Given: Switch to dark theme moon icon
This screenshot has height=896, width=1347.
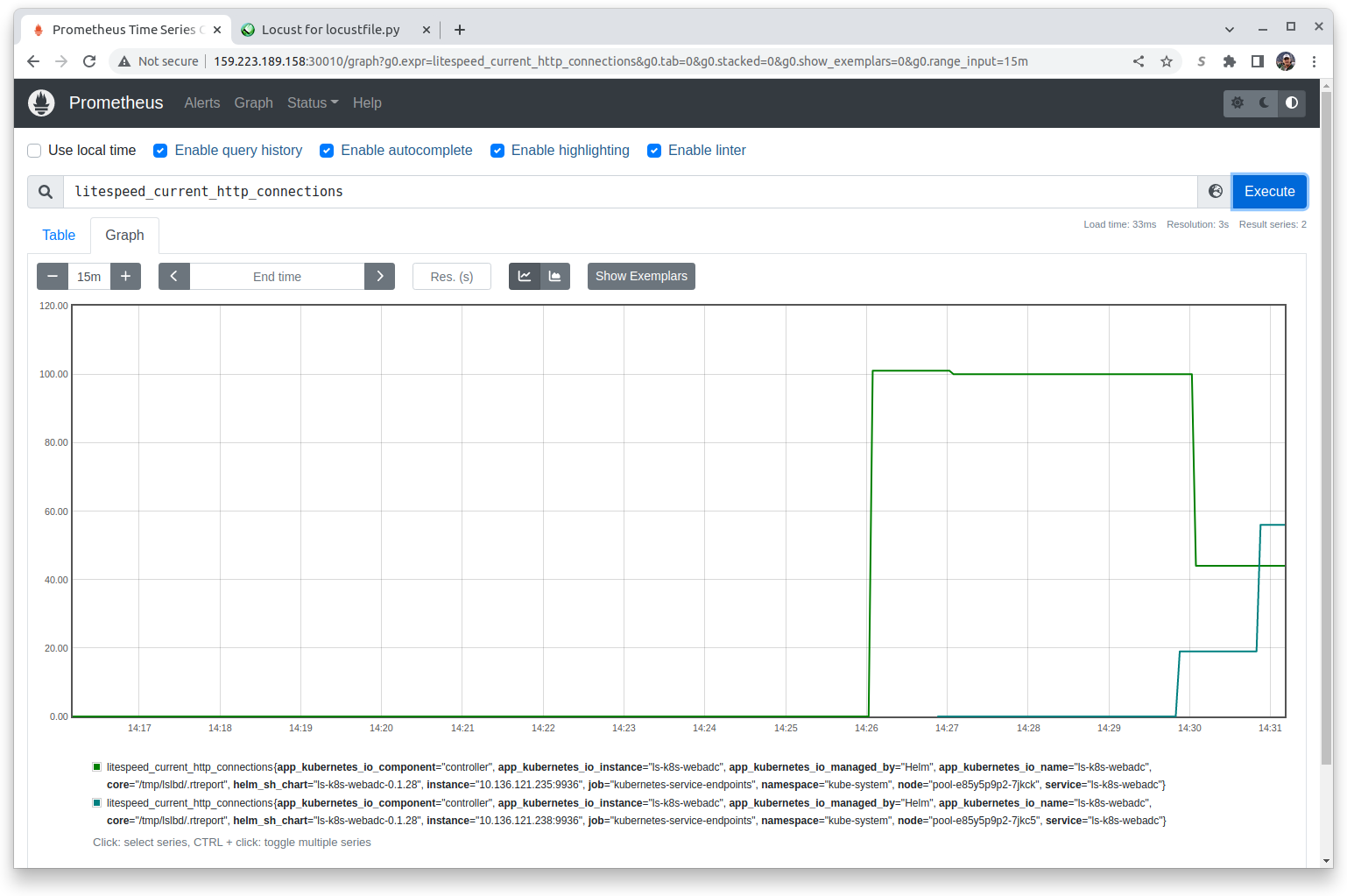Looking at the screenshot, I should click(x=1264, y=103).
